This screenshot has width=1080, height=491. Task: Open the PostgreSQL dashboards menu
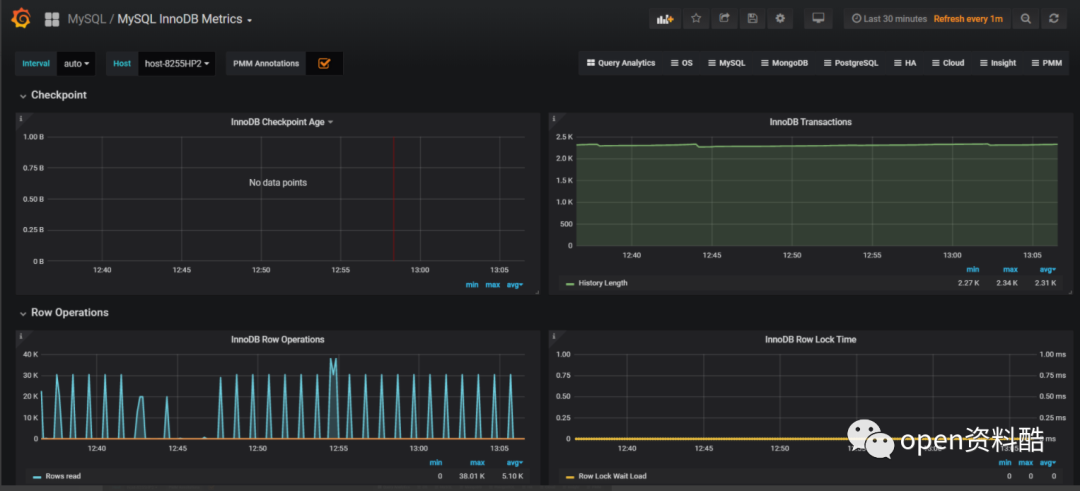(x=851, y=63)
